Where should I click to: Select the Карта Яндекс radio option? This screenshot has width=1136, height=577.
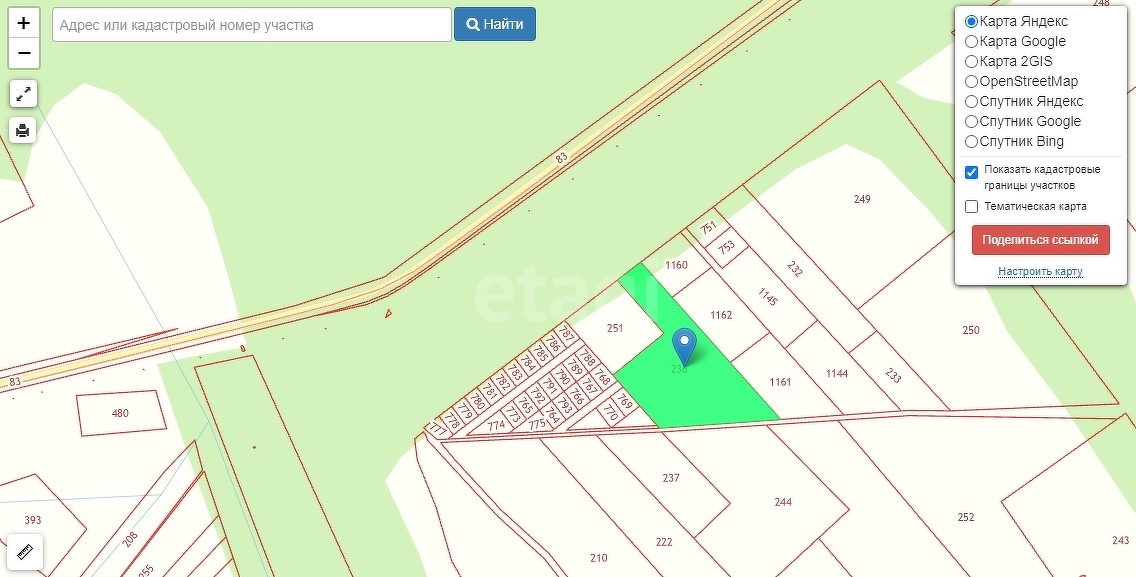pyautogui.click(x=972, y=22)
